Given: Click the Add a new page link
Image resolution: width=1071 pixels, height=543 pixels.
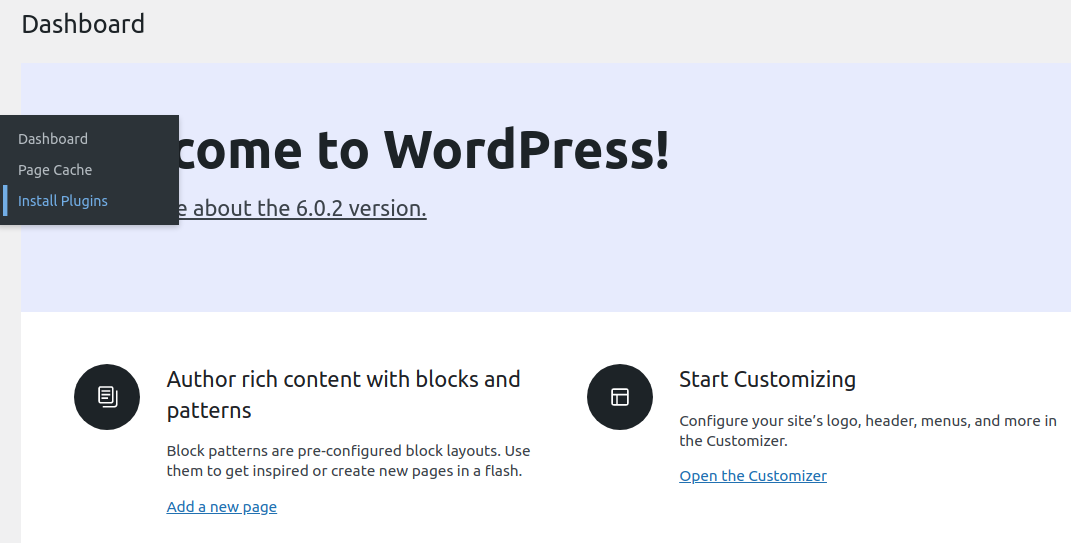Looking at the screenshot, I should (x=222, y=507).
